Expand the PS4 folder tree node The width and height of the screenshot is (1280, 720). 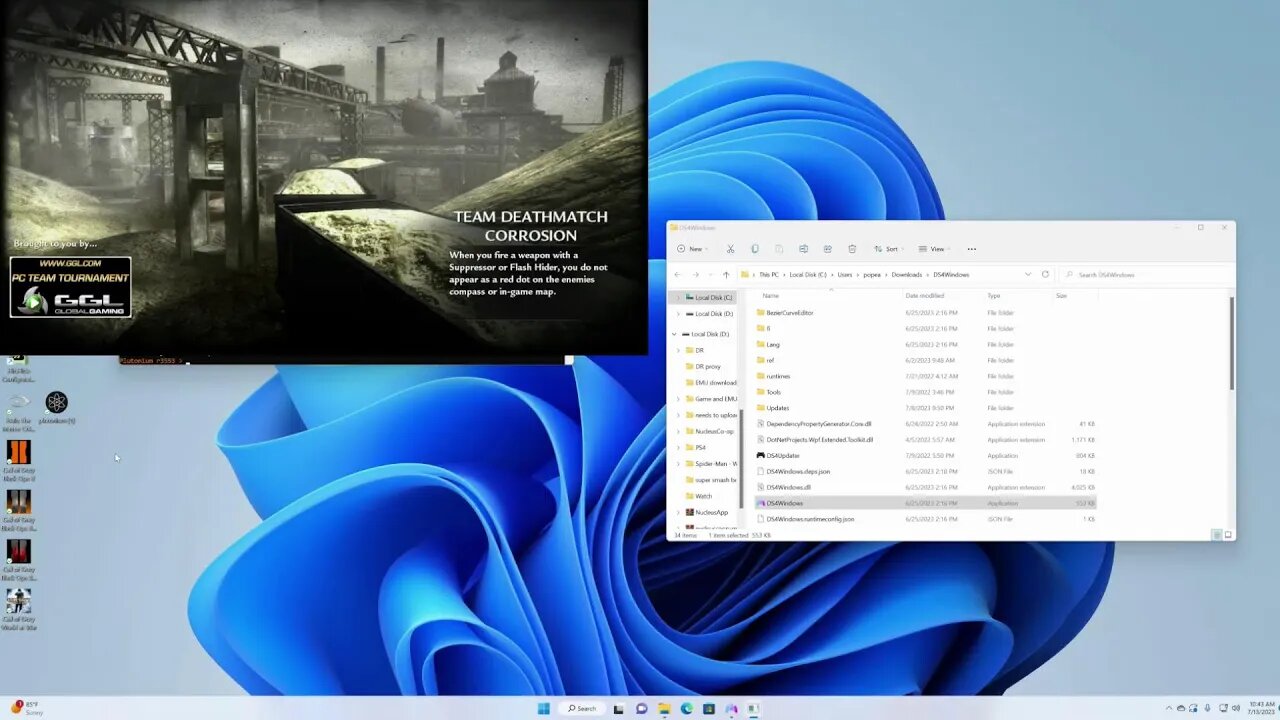(678, 447)
